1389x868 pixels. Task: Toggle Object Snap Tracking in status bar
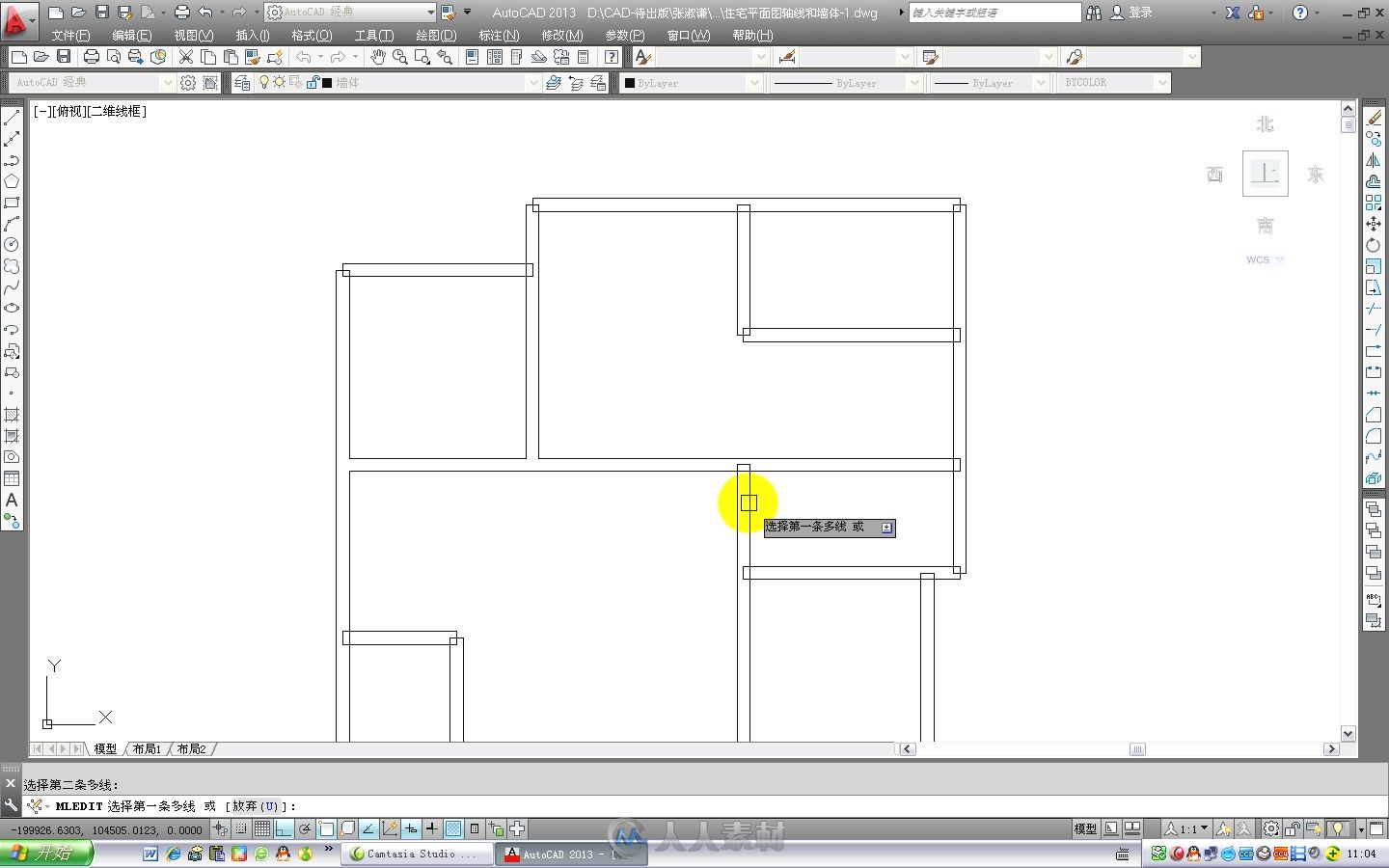coord(368,828)
